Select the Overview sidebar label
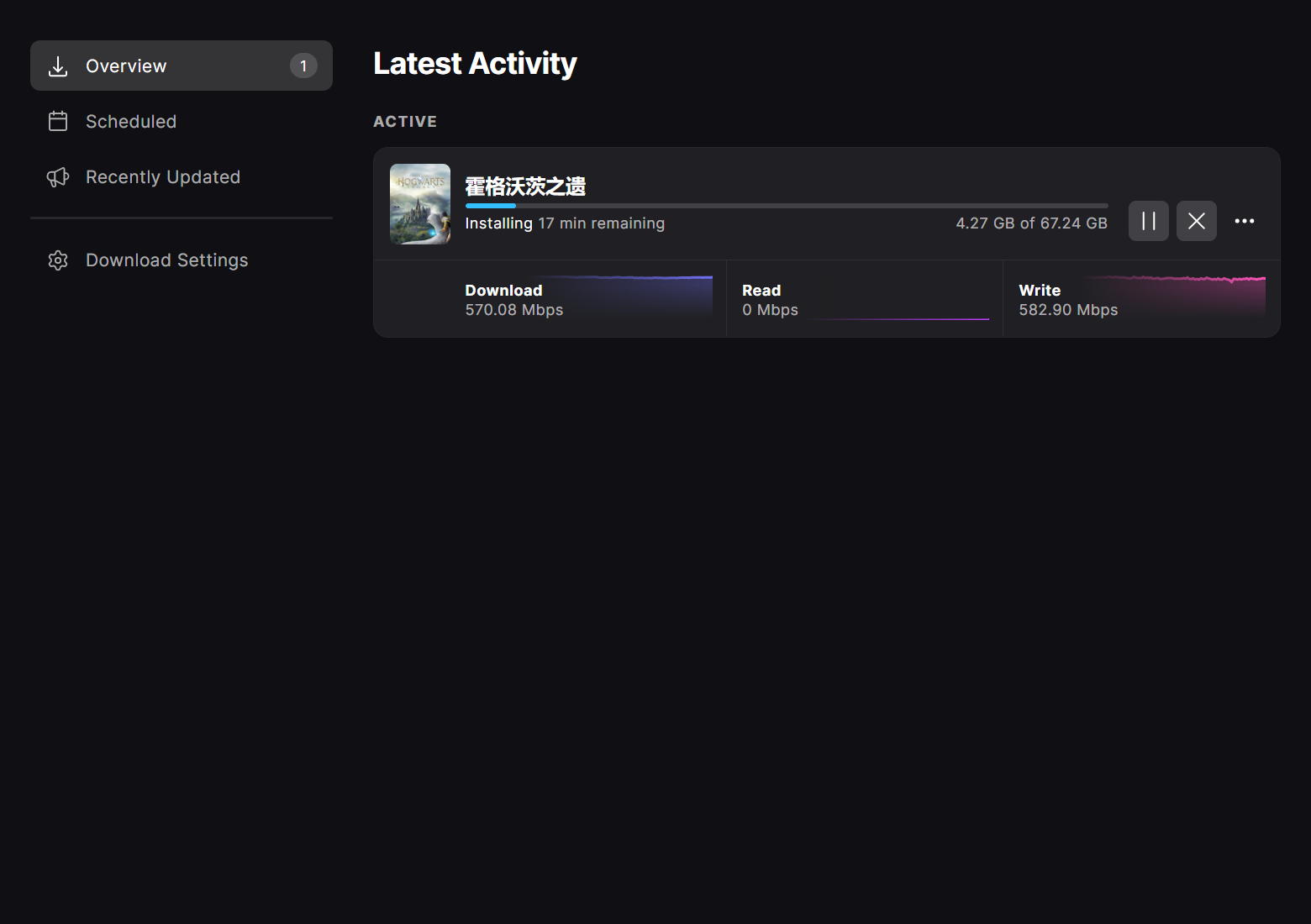1311x924 pixels. coord(126,66)
